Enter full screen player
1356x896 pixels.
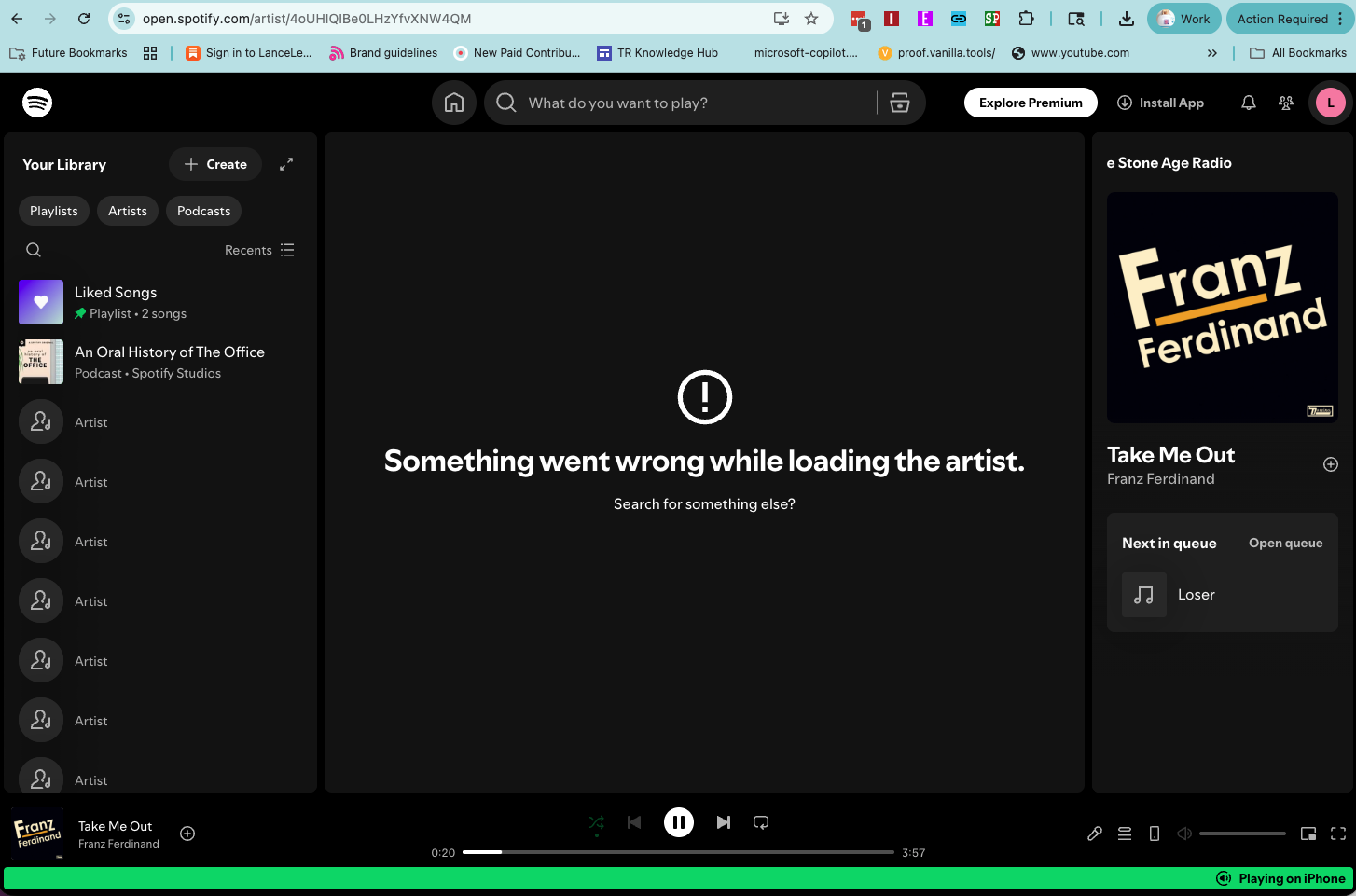1338,834
